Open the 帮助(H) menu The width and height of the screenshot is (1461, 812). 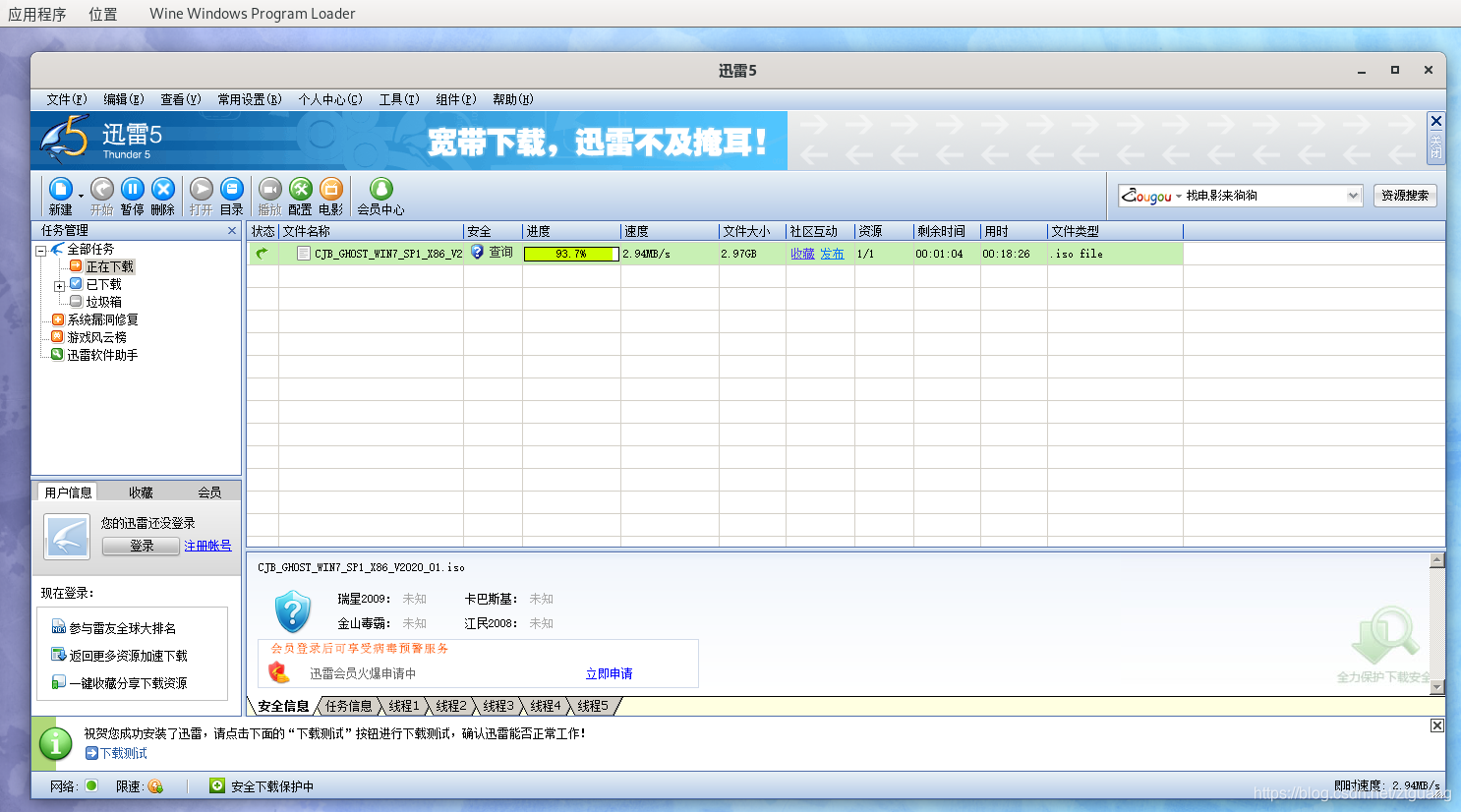[x=513, y=99]
